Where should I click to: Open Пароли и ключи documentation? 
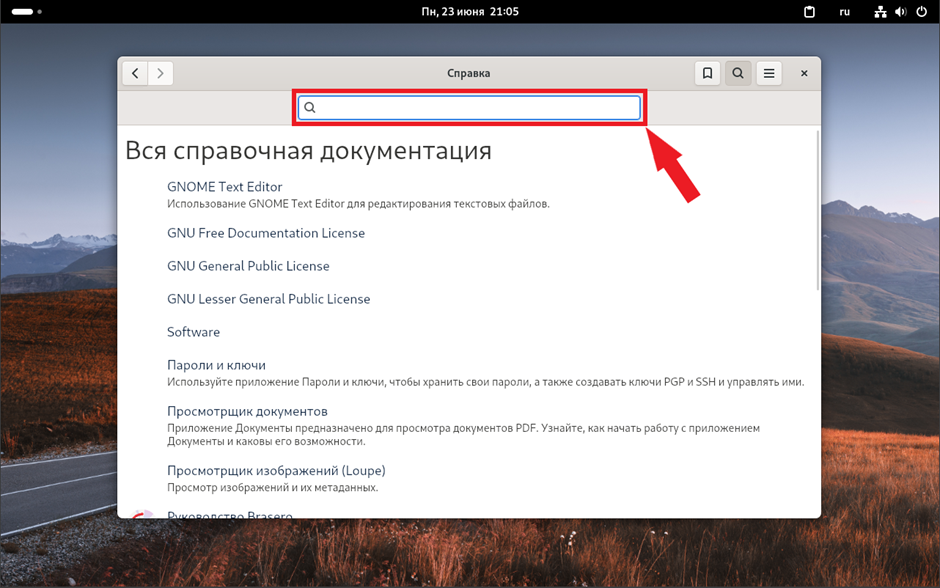(216, 365)
